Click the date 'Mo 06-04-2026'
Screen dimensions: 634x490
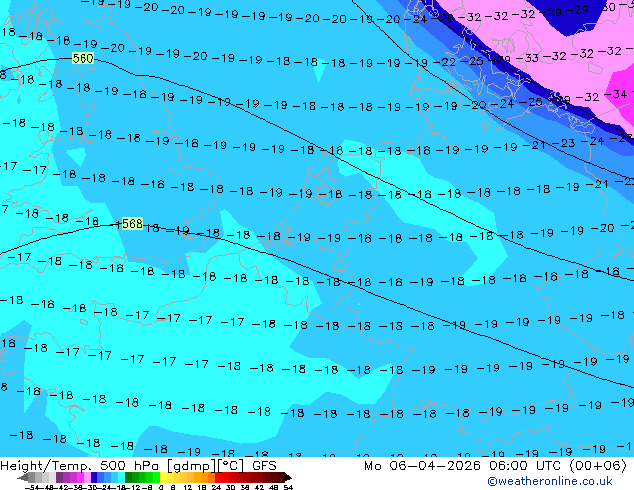(423, 466)
